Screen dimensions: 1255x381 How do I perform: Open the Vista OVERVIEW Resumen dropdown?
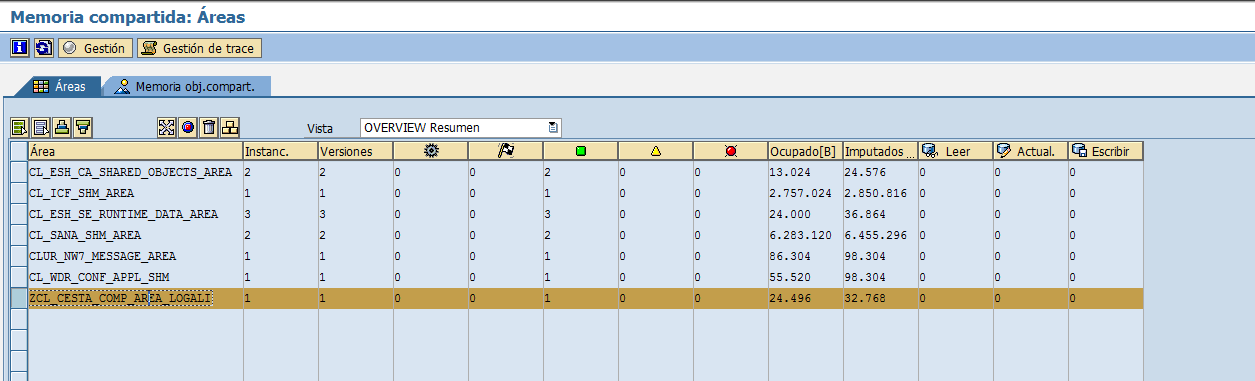tap(460, 128)
